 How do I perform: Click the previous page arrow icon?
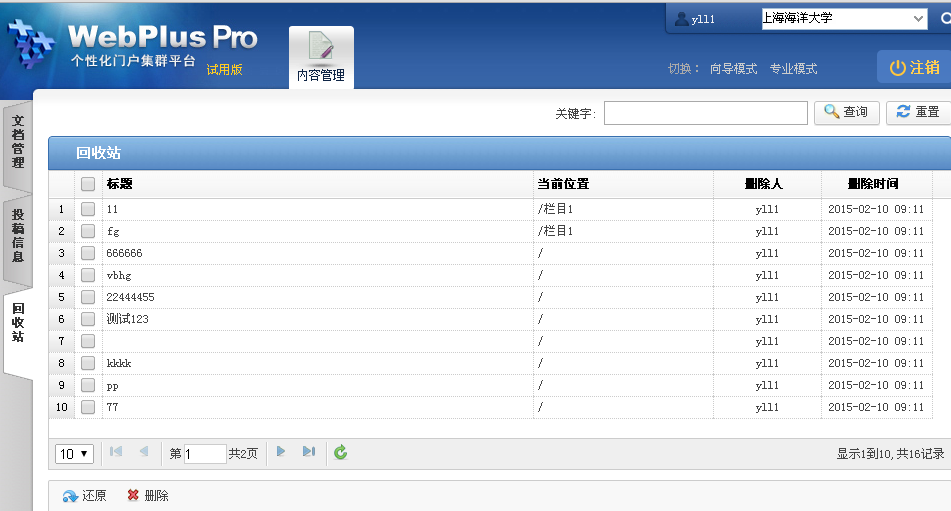[x=144, y=452]
